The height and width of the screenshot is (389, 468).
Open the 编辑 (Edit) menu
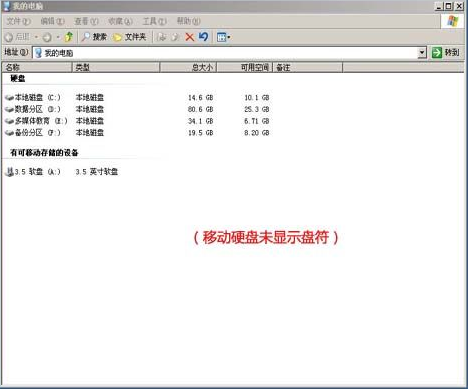click(52, 21)
